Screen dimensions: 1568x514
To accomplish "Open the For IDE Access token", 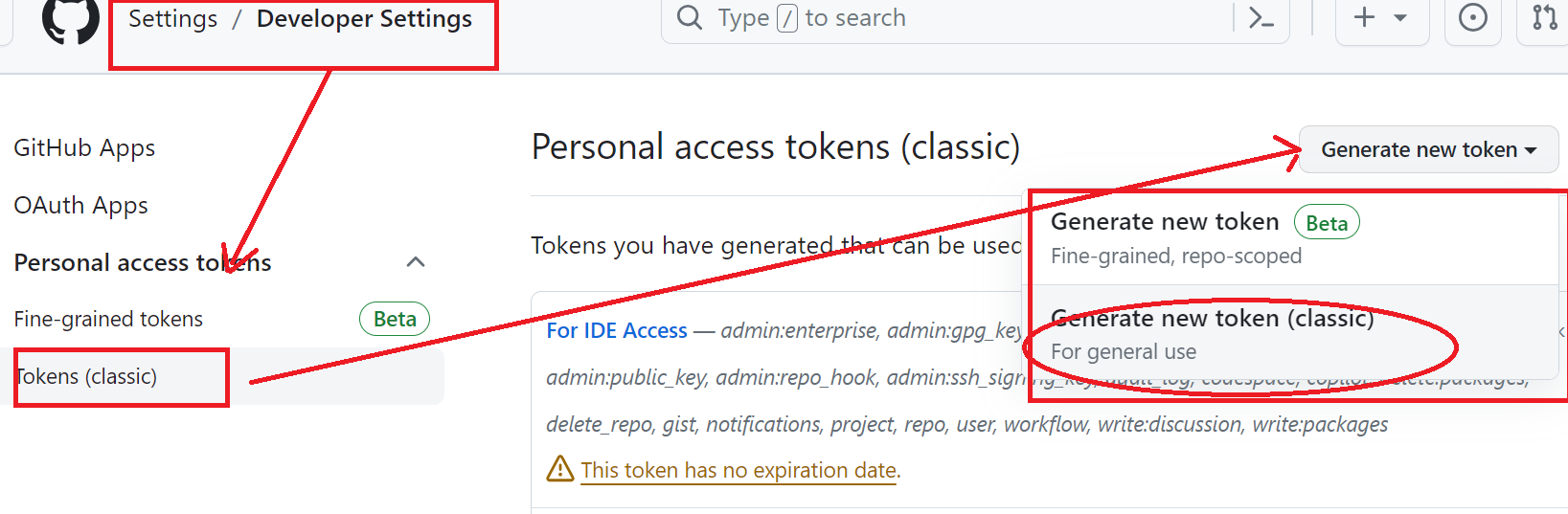I will click(617, 330).
